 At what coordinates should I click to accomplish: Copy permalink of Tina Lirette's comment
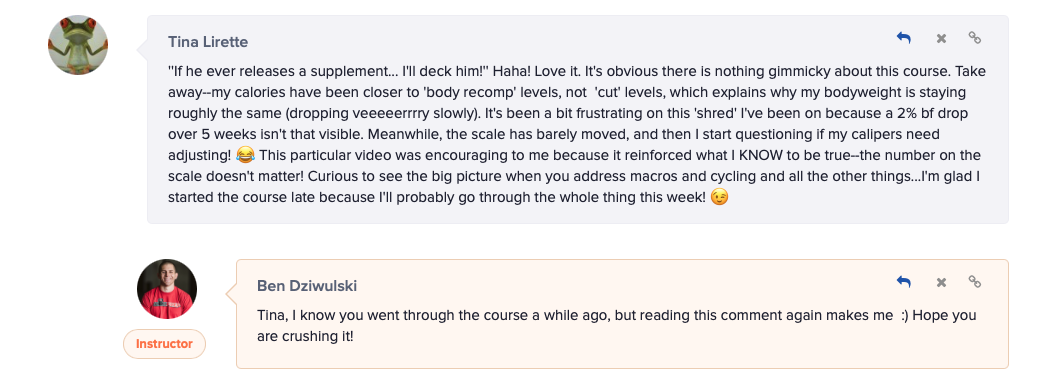975,38
